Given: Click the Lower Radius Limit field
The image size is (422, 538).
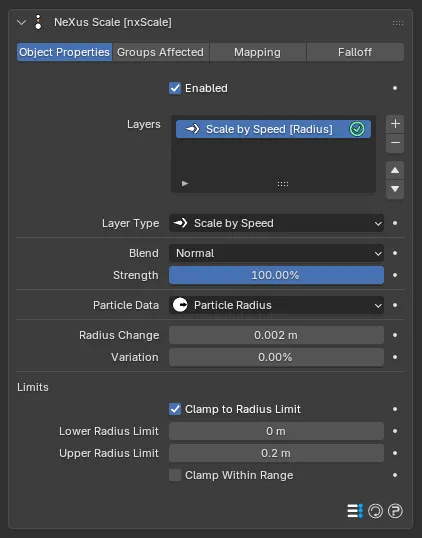Looking at the screenshot, I should 276,431.
